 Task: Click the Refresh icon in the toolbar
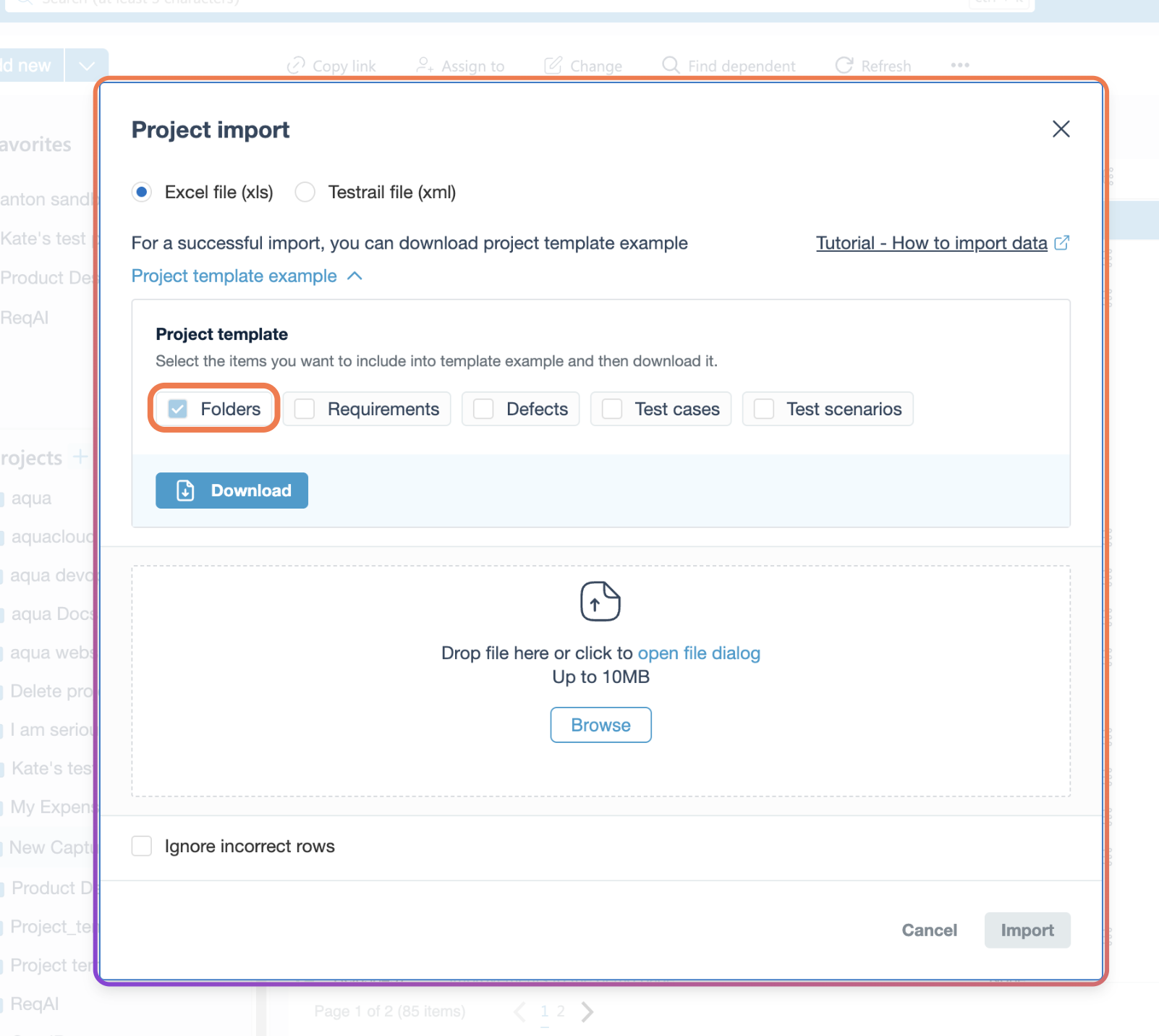844,66
